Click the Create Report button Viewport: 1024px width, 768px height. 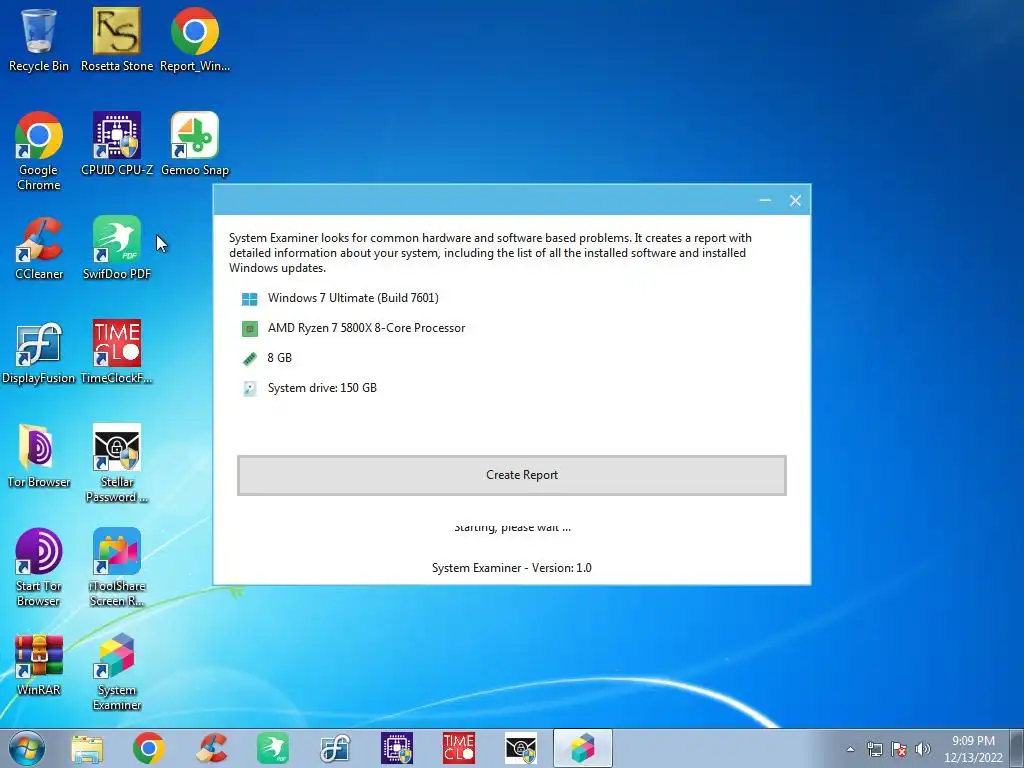coord(511,475)
